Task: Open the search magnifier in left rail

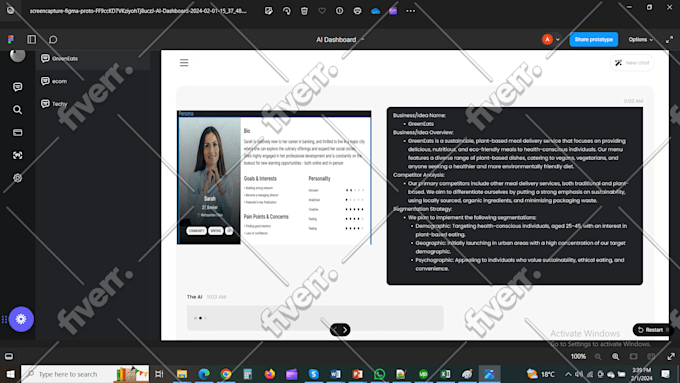Action: point(17,110)
